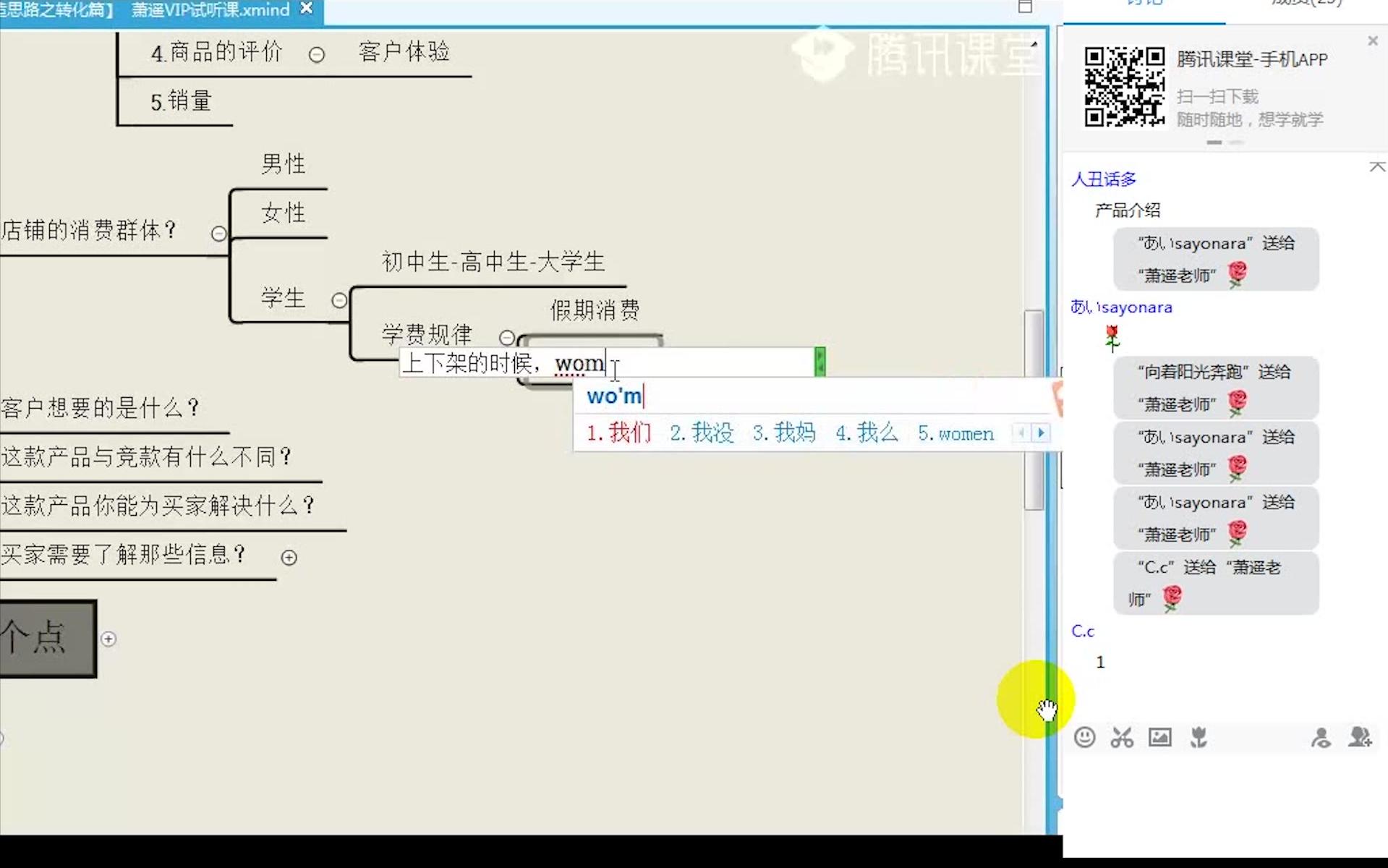Click the single person icon

point(1321,737)
